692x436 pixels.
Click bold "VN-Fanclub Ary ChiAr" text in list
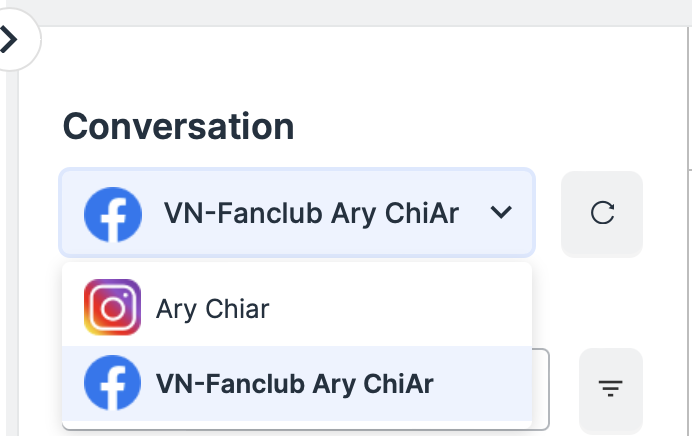295,384
